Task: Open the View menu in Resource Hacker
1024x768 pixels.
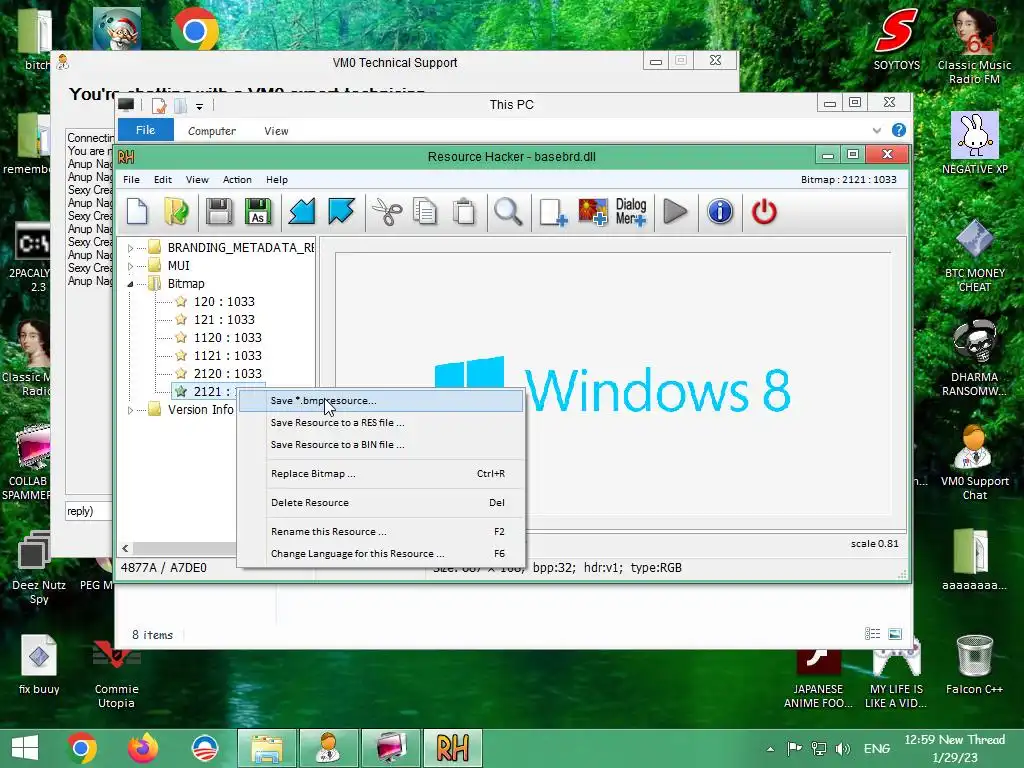Action: tap(197, 180)
